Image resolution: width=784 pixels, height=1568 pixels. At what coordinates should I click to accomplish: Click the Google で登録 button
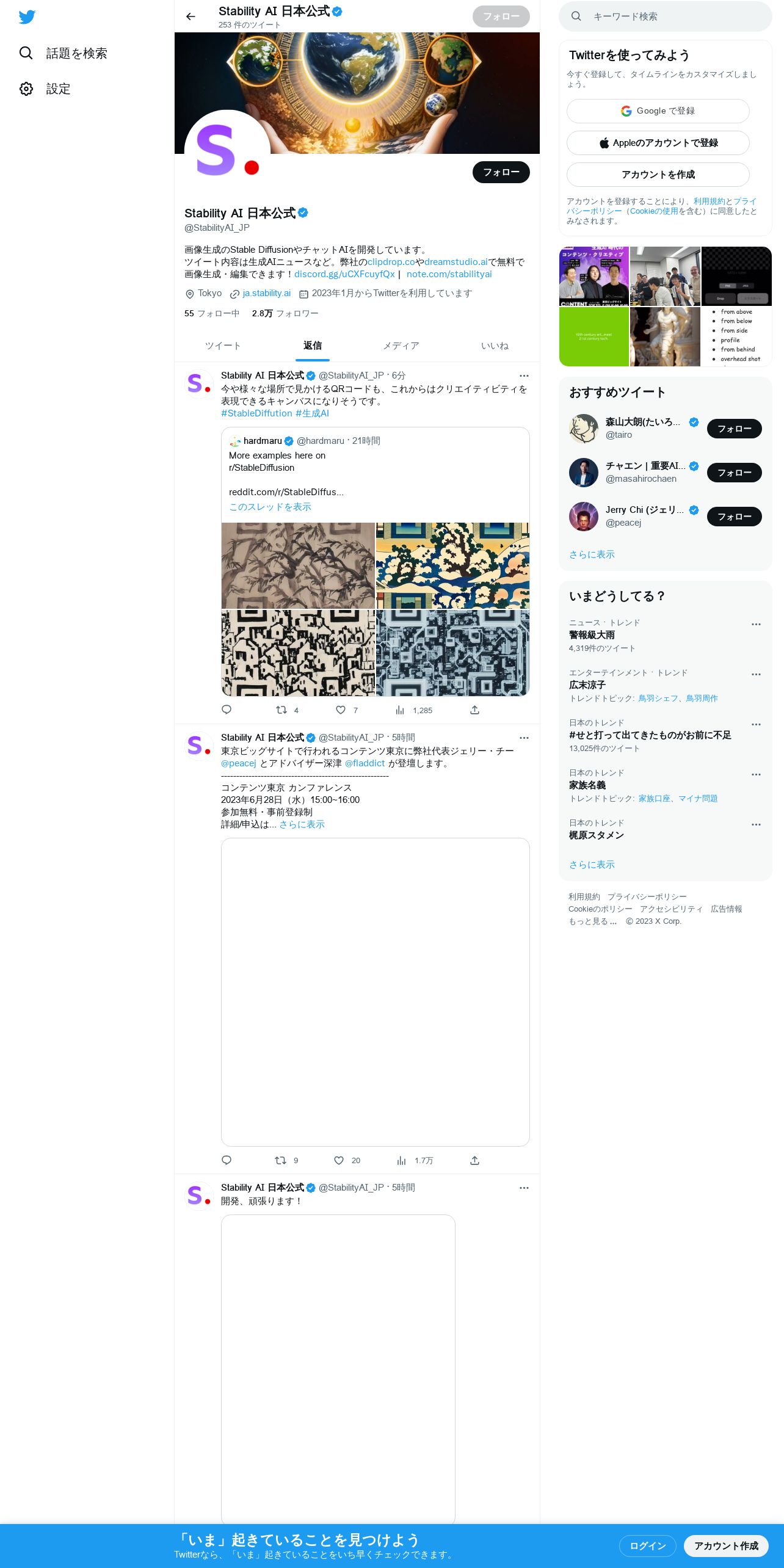[x=658, y=111]
